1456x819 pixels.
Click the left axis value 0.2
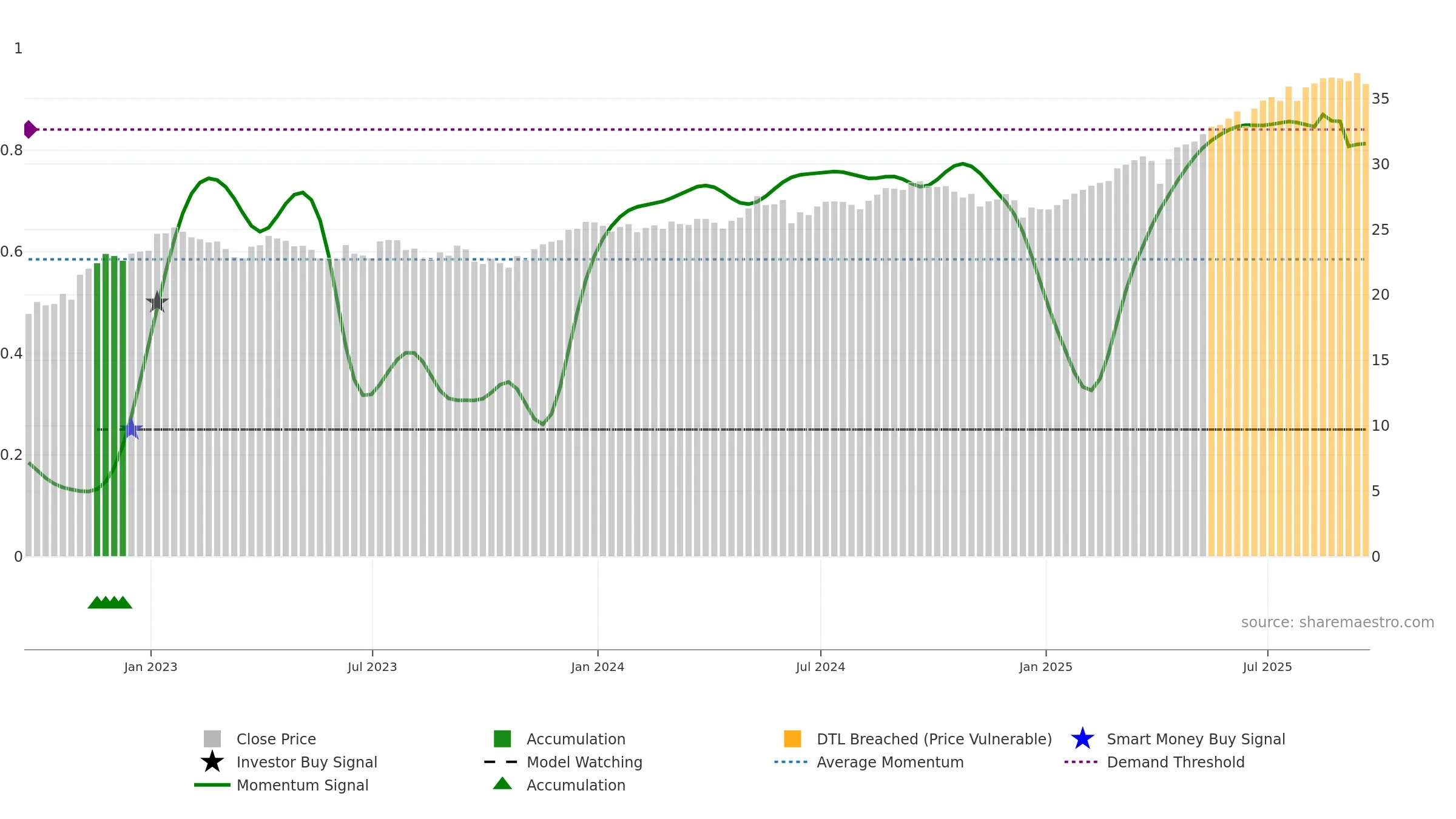click(x=12, y=454)
